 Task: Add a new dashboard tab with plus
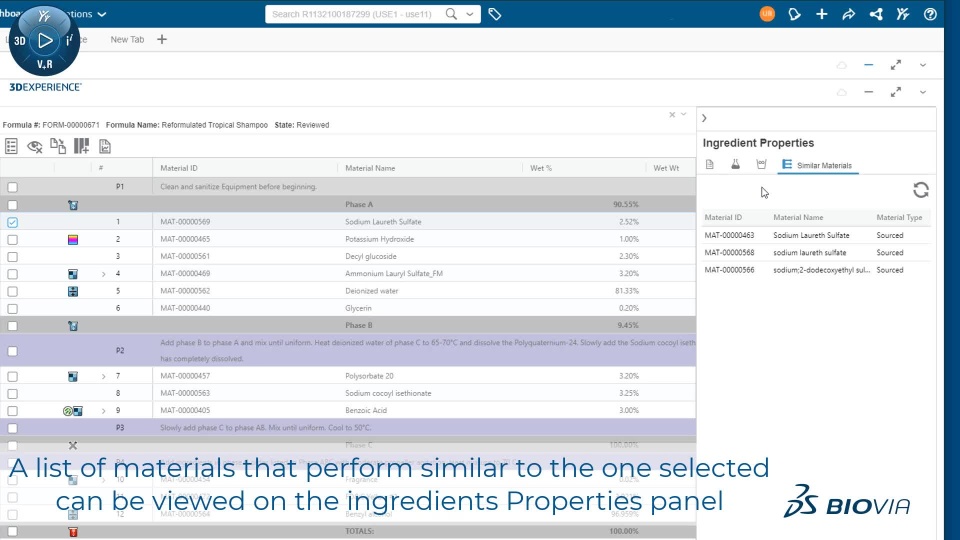[x=162, y=39]
